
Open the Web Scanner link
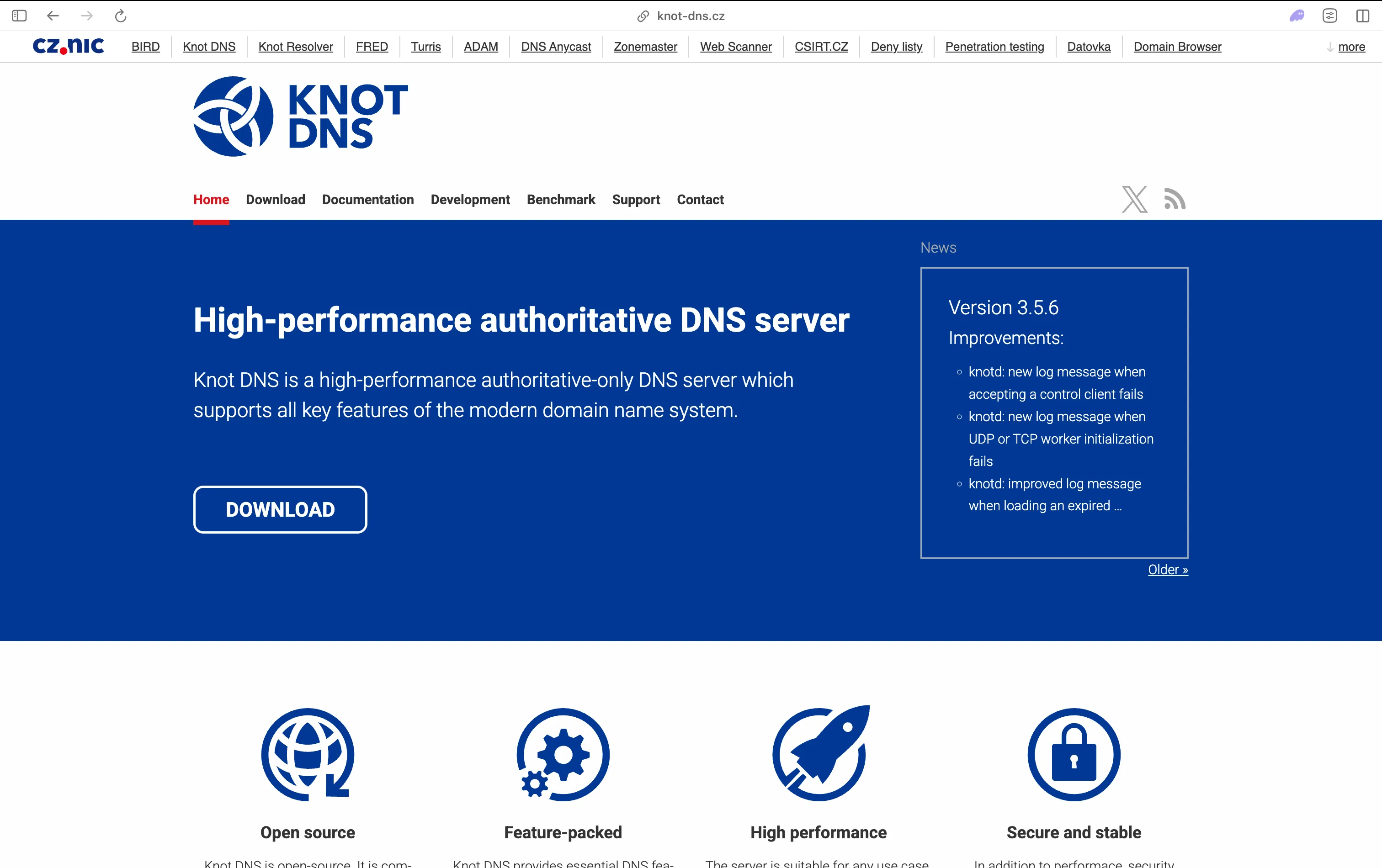click(736, 47)
